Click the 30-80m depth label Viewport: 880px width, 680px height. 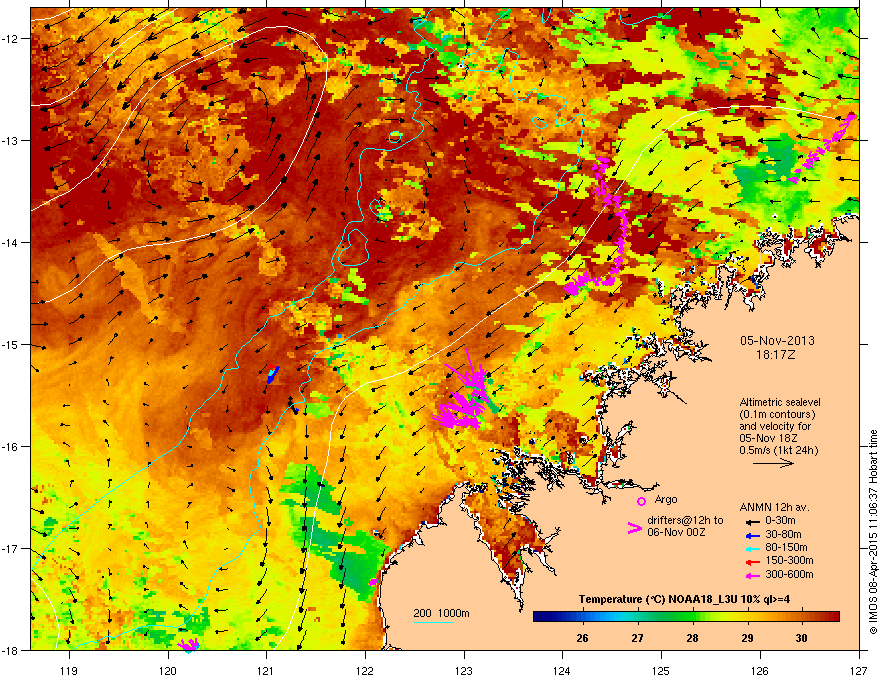[783, 534]
